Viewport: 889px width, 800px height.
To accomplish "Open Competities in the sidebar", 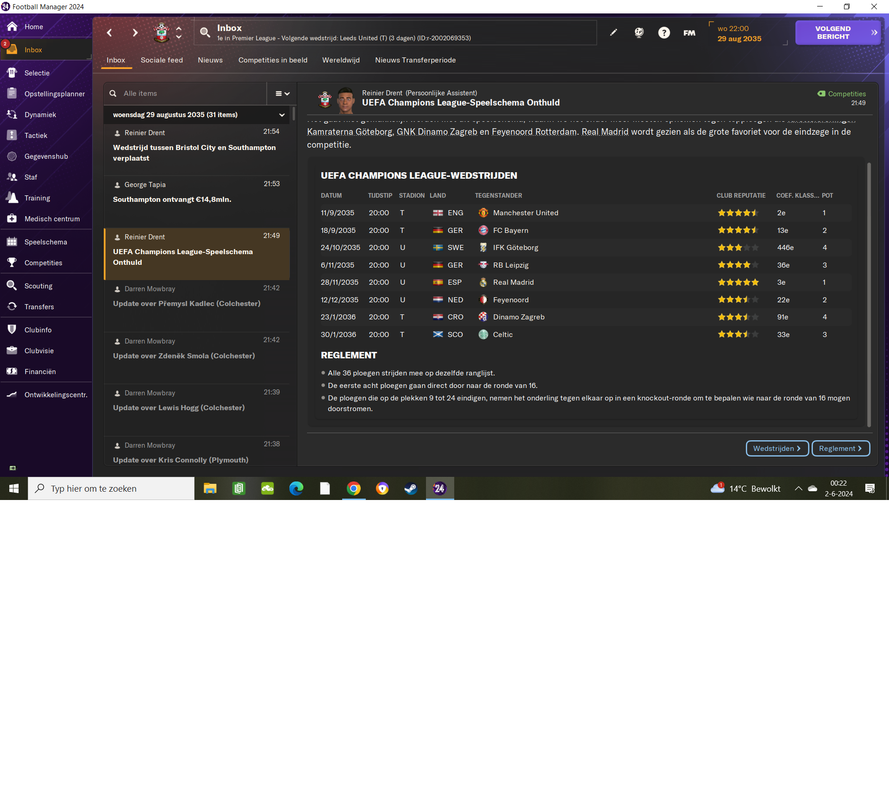I will (x=43, y=263).
